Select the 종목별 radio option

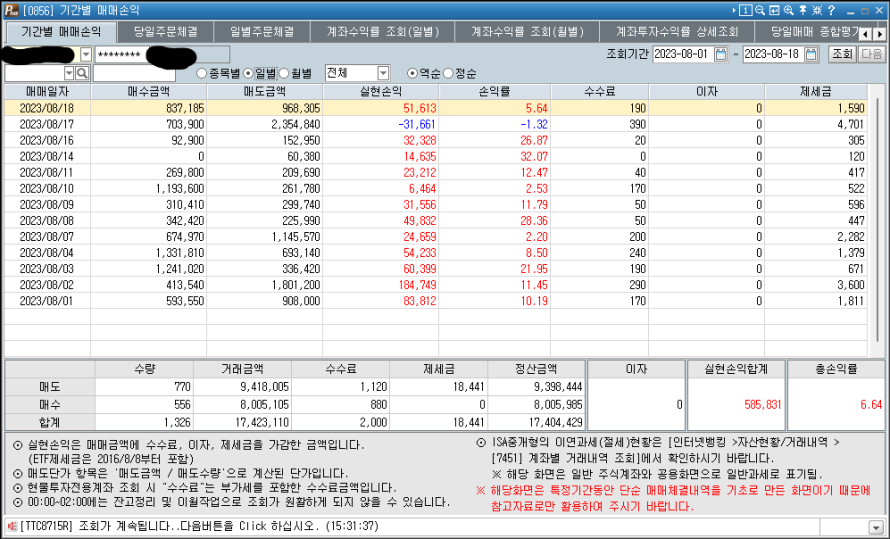point(202,73)
